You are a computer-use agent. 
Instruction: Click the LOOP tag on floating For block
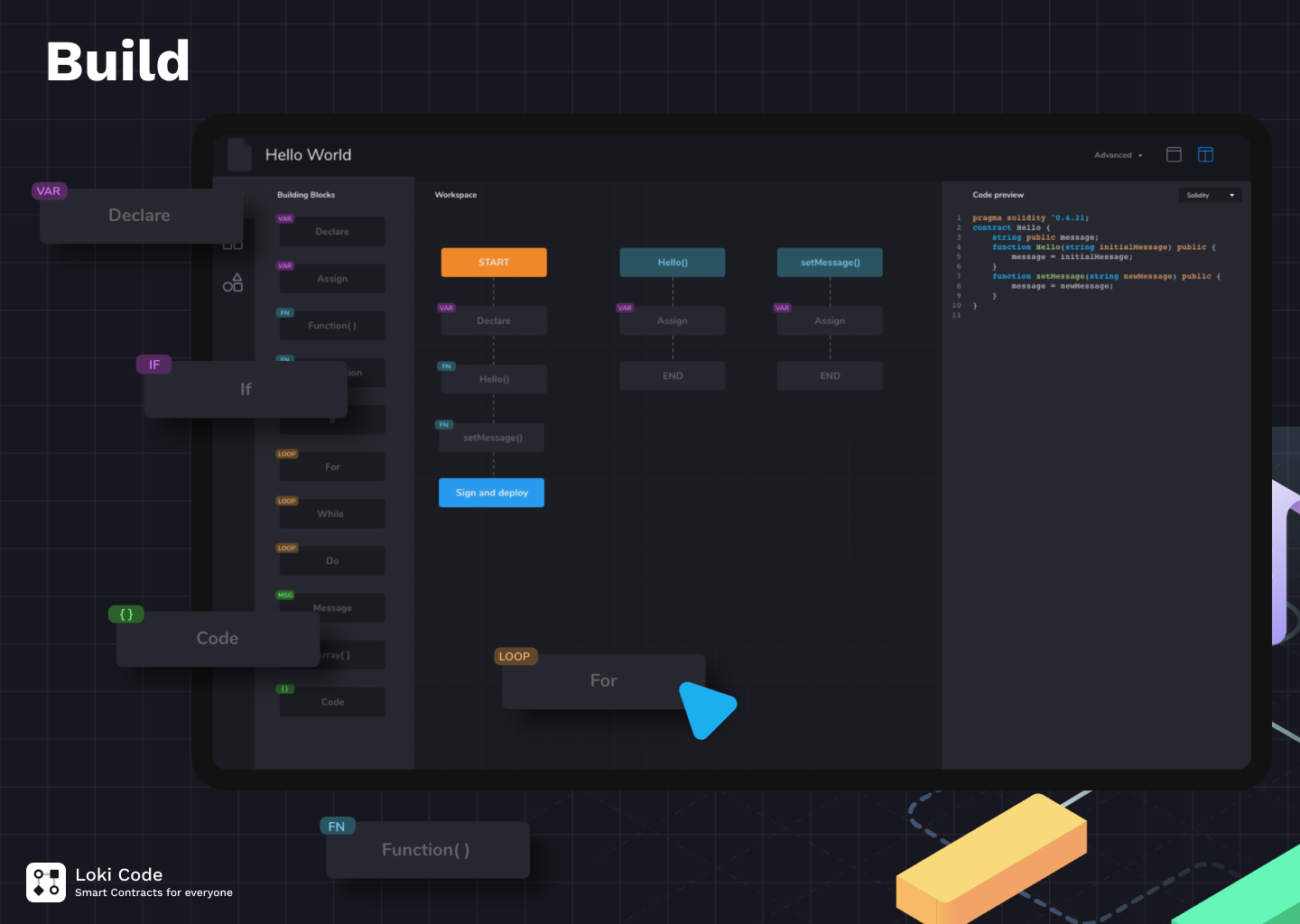coord(515,656)
